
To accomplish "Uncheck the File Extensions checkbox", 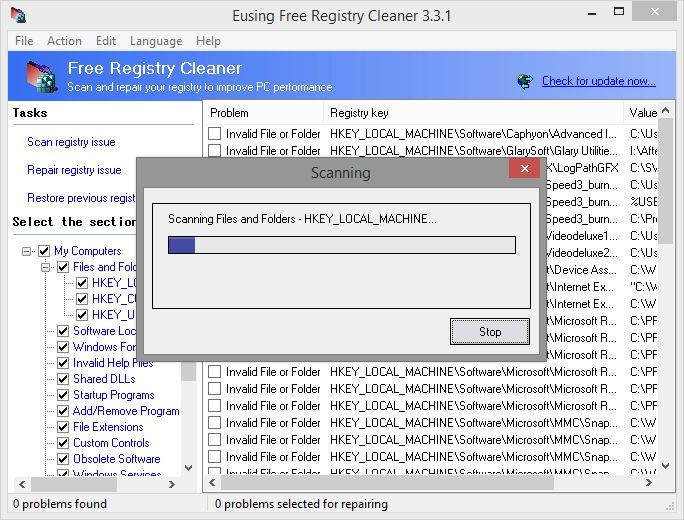I will pyautogui.click(x=63, y=427).
